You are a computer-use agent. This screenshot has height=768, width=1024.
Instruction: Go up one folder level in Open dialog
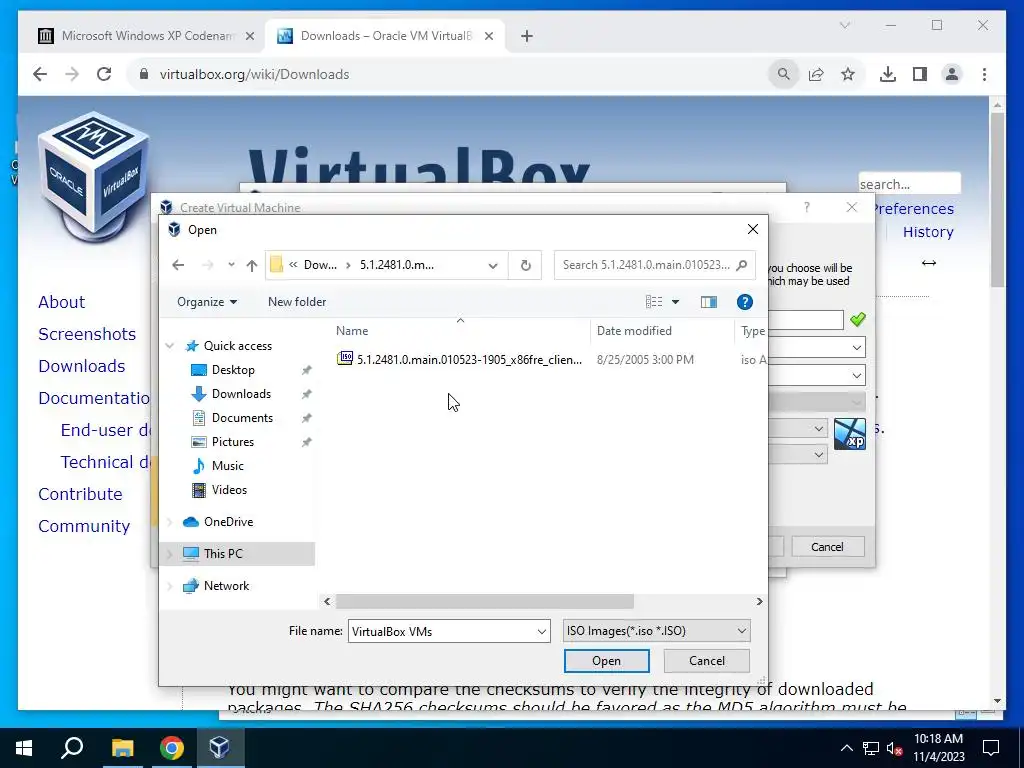pos(252,265)
